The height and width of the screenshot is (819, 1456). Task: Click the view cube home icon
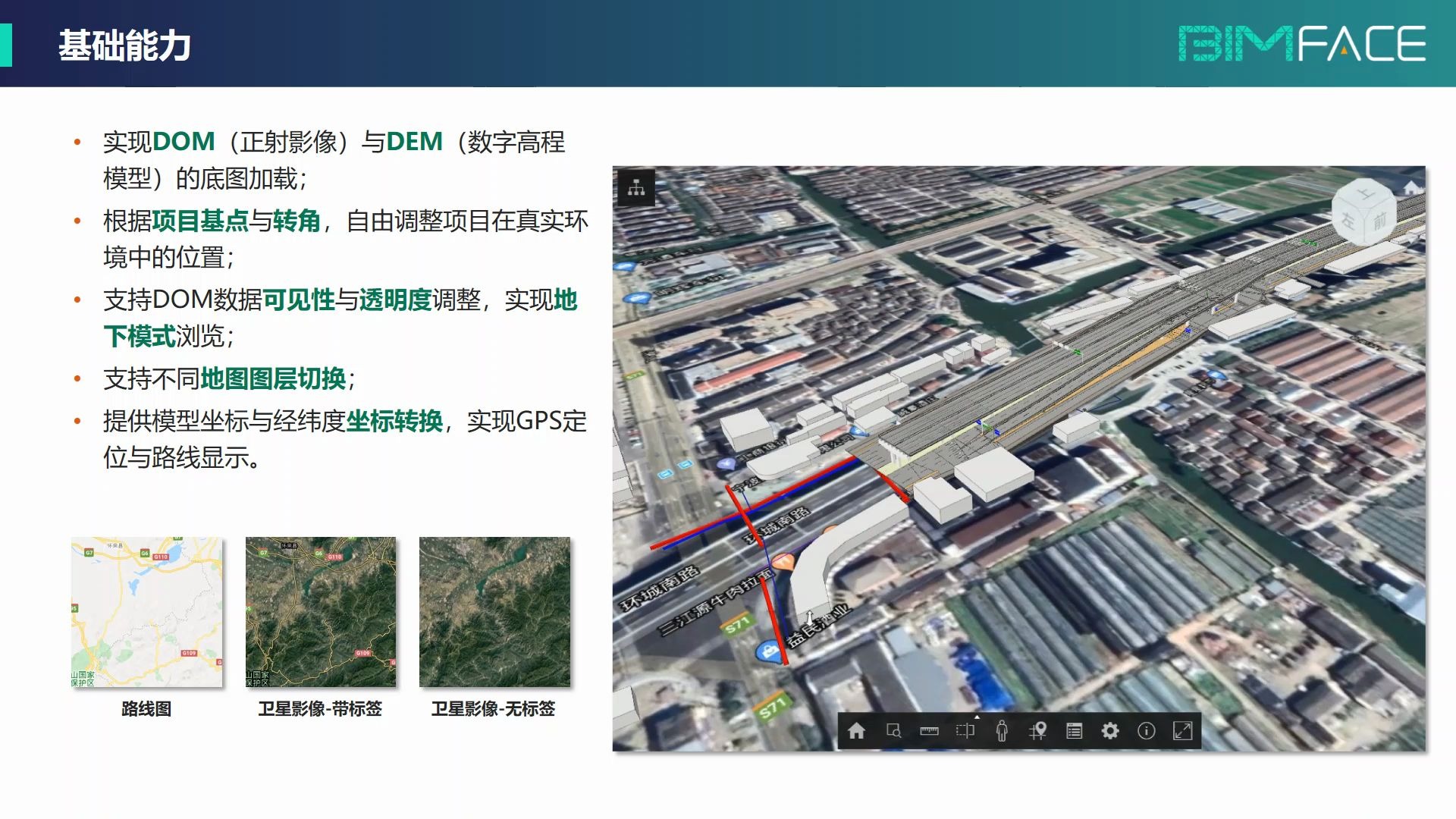[1410, 187]
